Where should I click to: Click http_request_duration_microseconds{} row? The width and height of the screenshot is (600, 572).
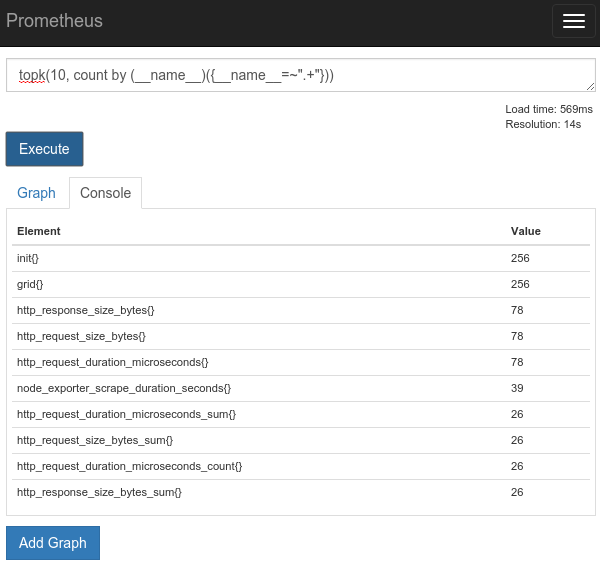click(x=301, y=362)
